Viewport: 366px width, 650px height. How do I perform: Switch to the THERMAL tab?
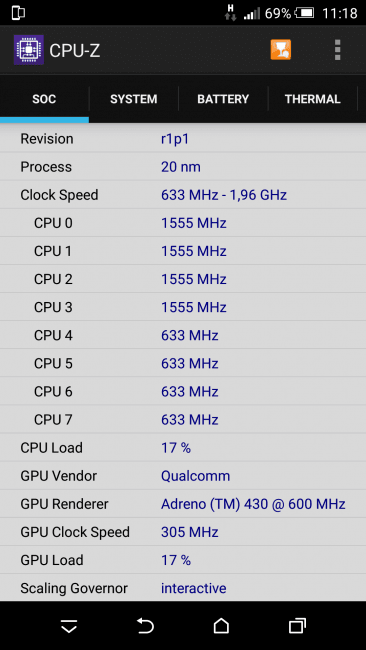(313, 99)
